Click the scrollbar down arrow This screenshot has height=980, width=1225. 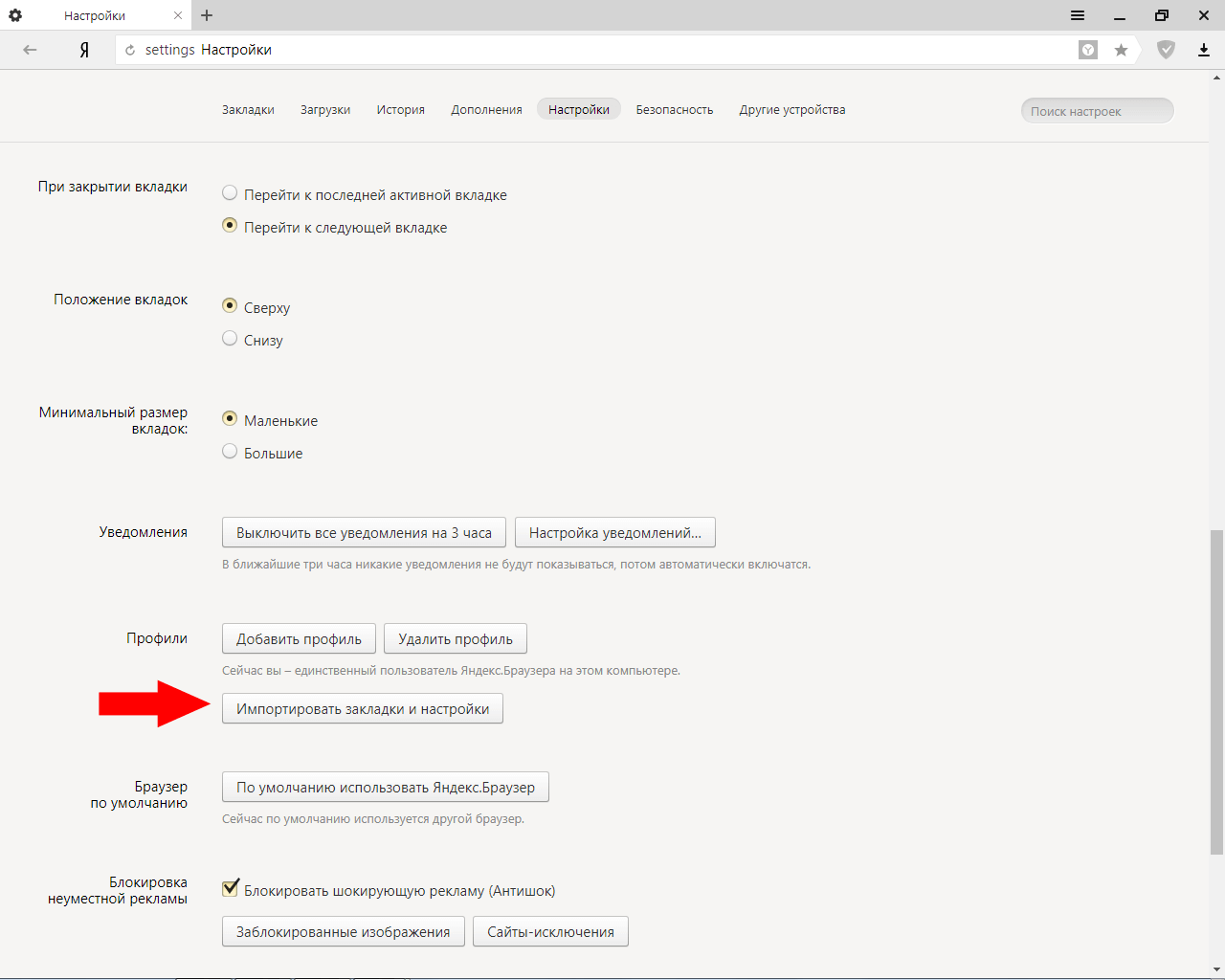pos(1217,971)
